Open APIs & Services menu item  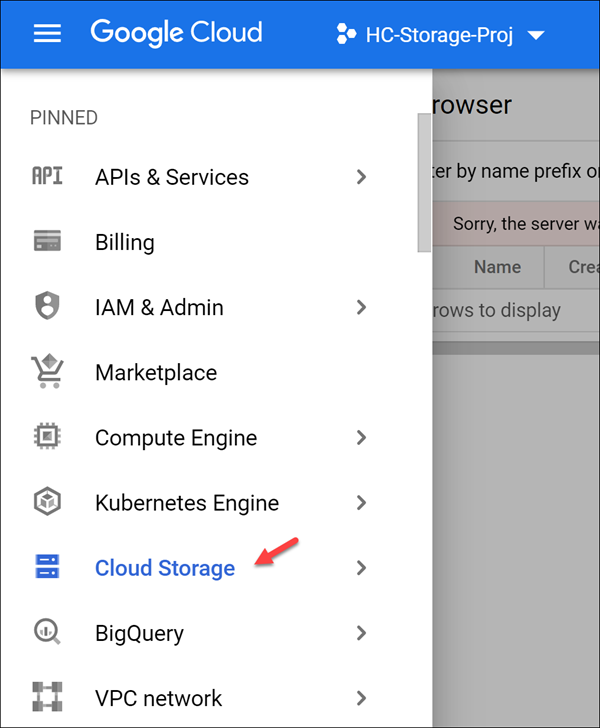[x=172, y=177]
